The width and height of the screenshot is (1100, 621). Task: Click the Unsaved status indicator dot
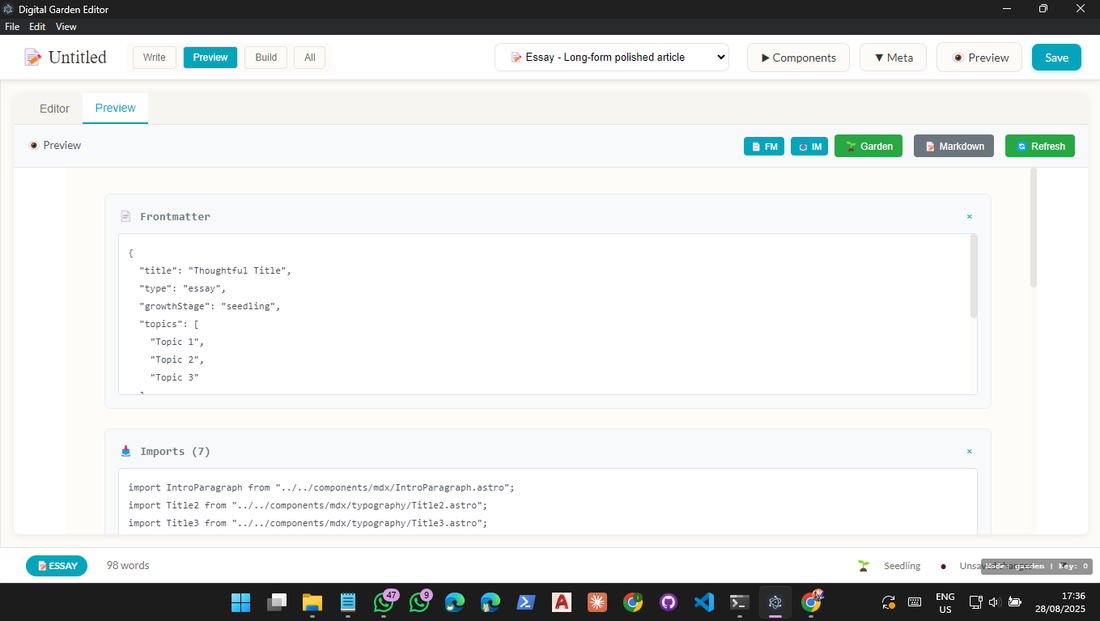tap(942, 565)
